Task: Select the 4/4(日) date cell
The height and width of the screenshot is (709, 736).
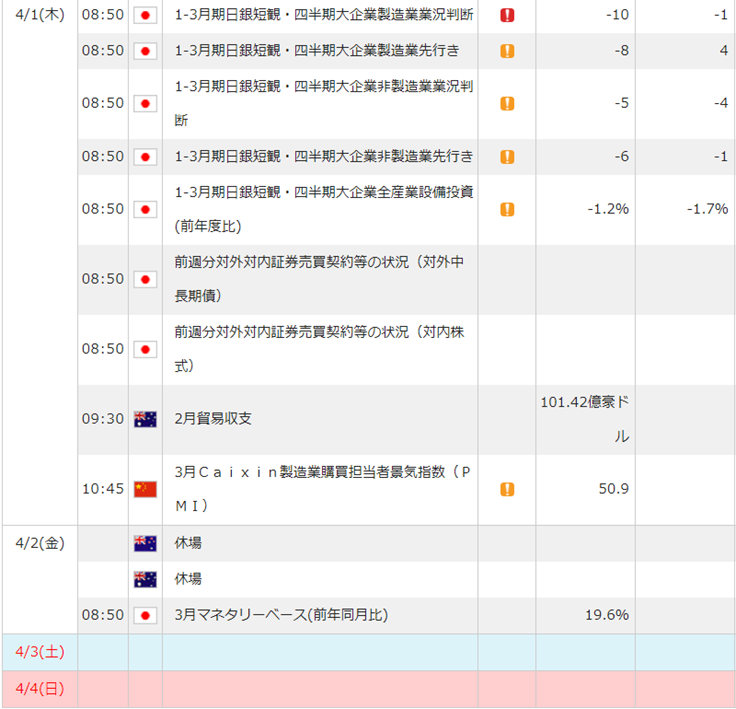Action: point(40,689)
